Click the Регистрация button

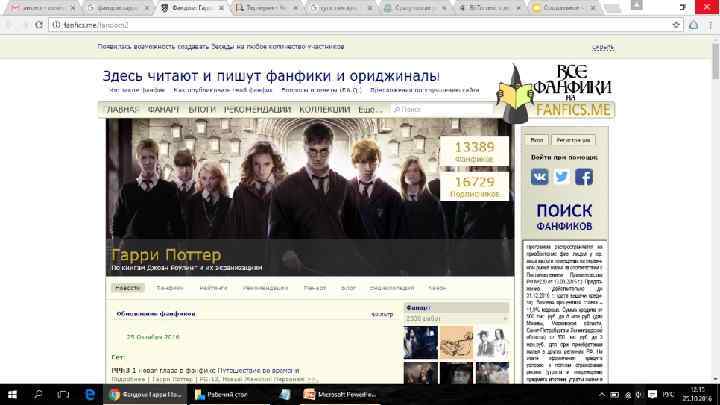pyautogui.click(x=573, y=140)
